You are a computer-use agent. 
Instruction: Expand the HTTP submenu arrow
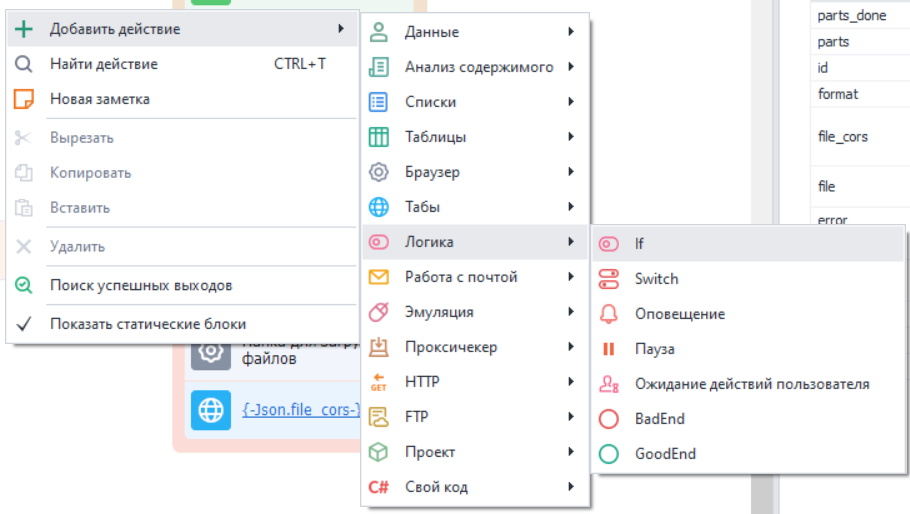point(570,382)
